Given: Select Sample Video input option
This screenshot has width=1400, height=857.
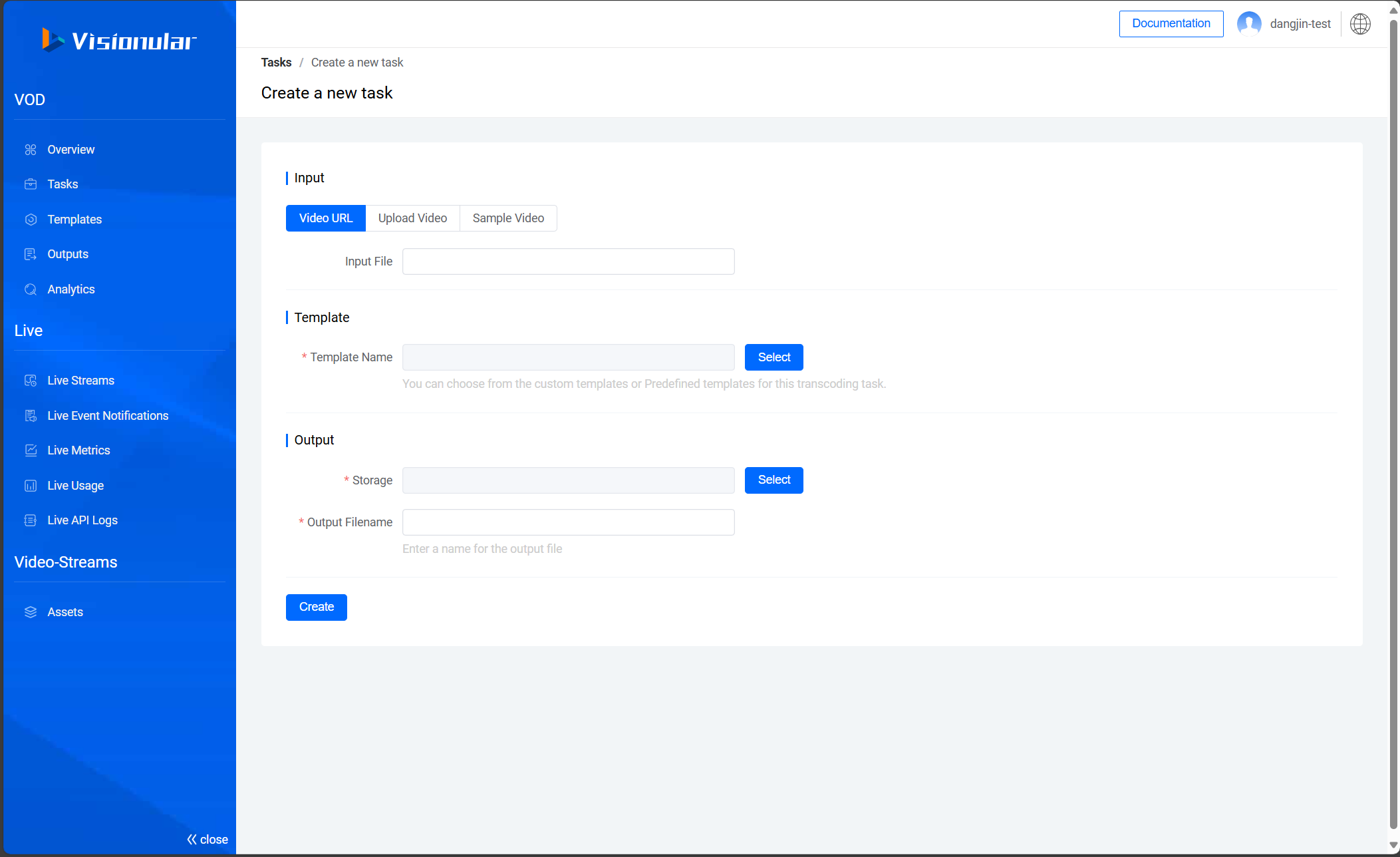Looking at the screenshot, I should [508, 218].
